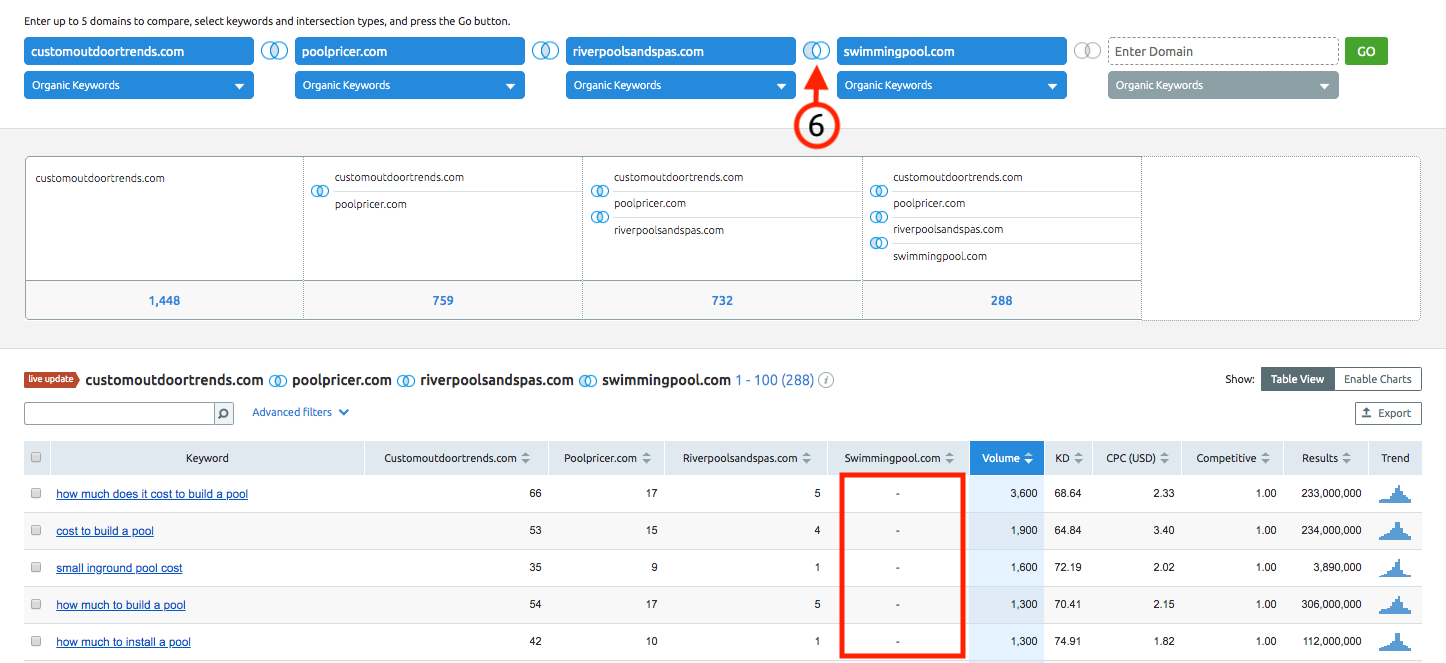The width and height of the screenshot is (1446, 663).
Task: Open Organic Keywords dropdown under swimmingpool.com
Action: point(951,86)
